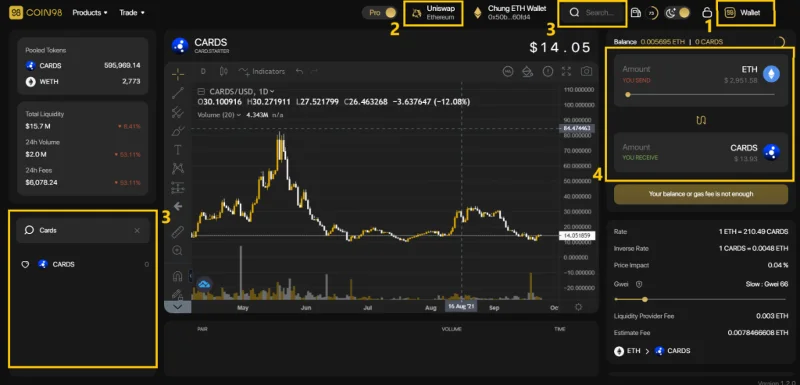Collapse the chart legend square icon
Image resolution: width=800 pixels, height=385 pixels.
201,92
